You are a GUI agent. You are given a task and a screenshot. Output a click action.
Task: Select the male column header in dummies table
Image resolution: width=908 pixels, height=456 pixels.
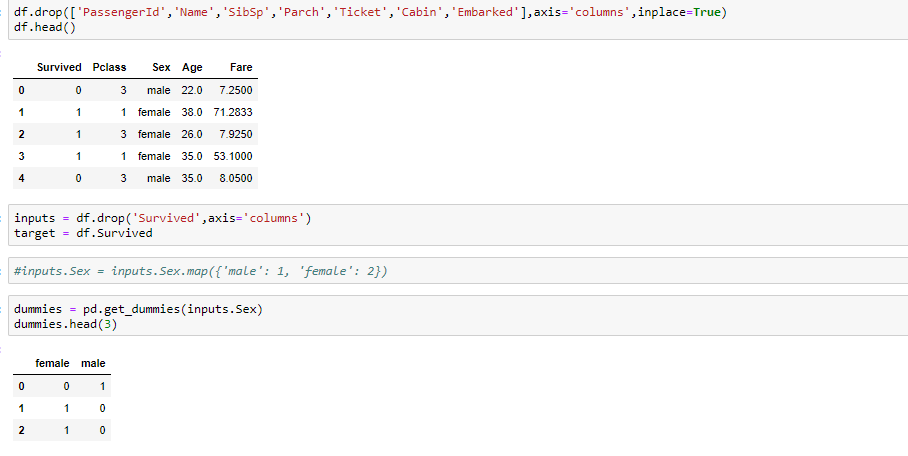pyautogui.click(x=93, y=363)
